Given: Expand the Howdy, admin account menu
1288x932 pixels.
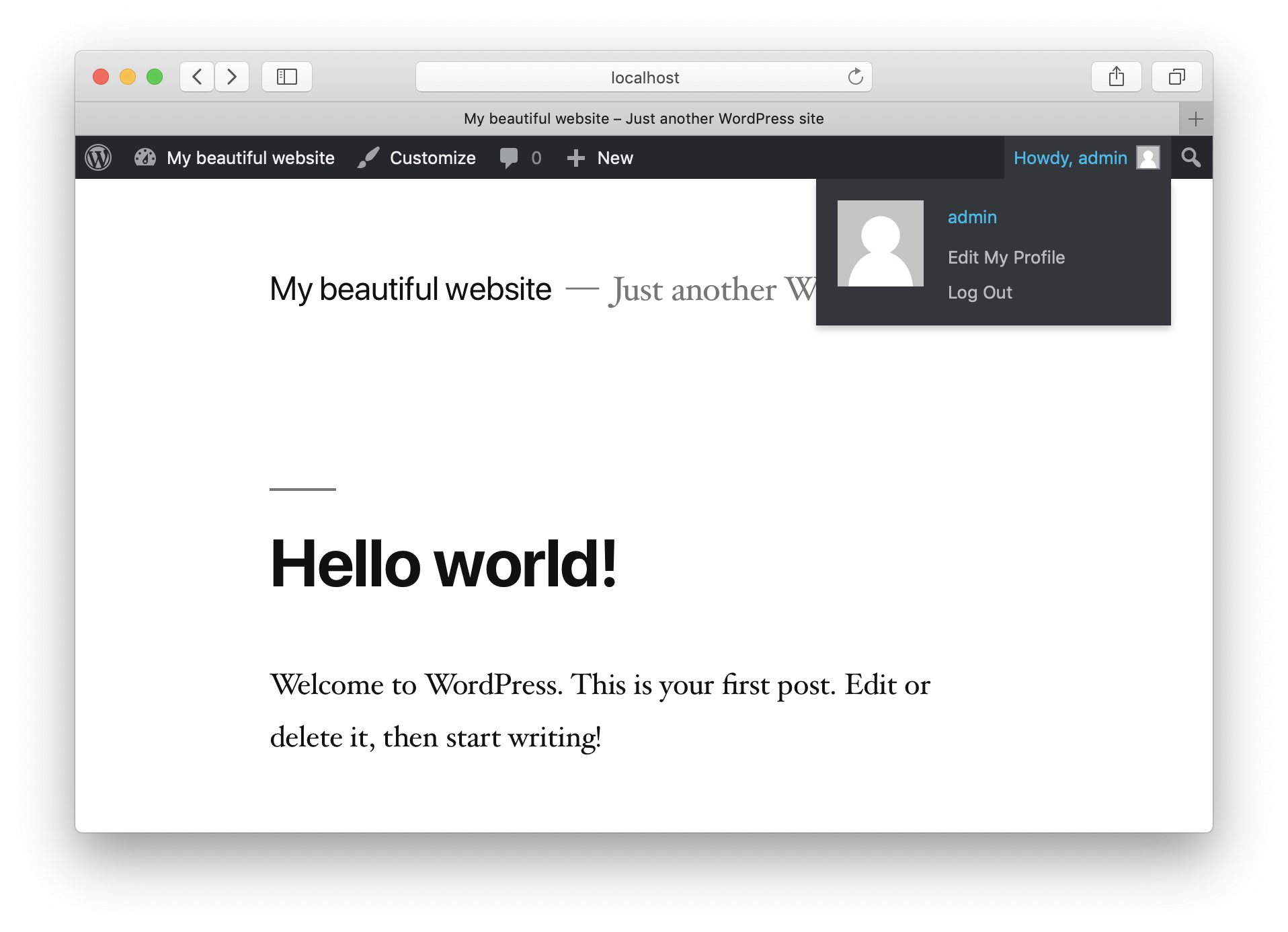Looking at the screenshot, I should tap(1070, 157).
